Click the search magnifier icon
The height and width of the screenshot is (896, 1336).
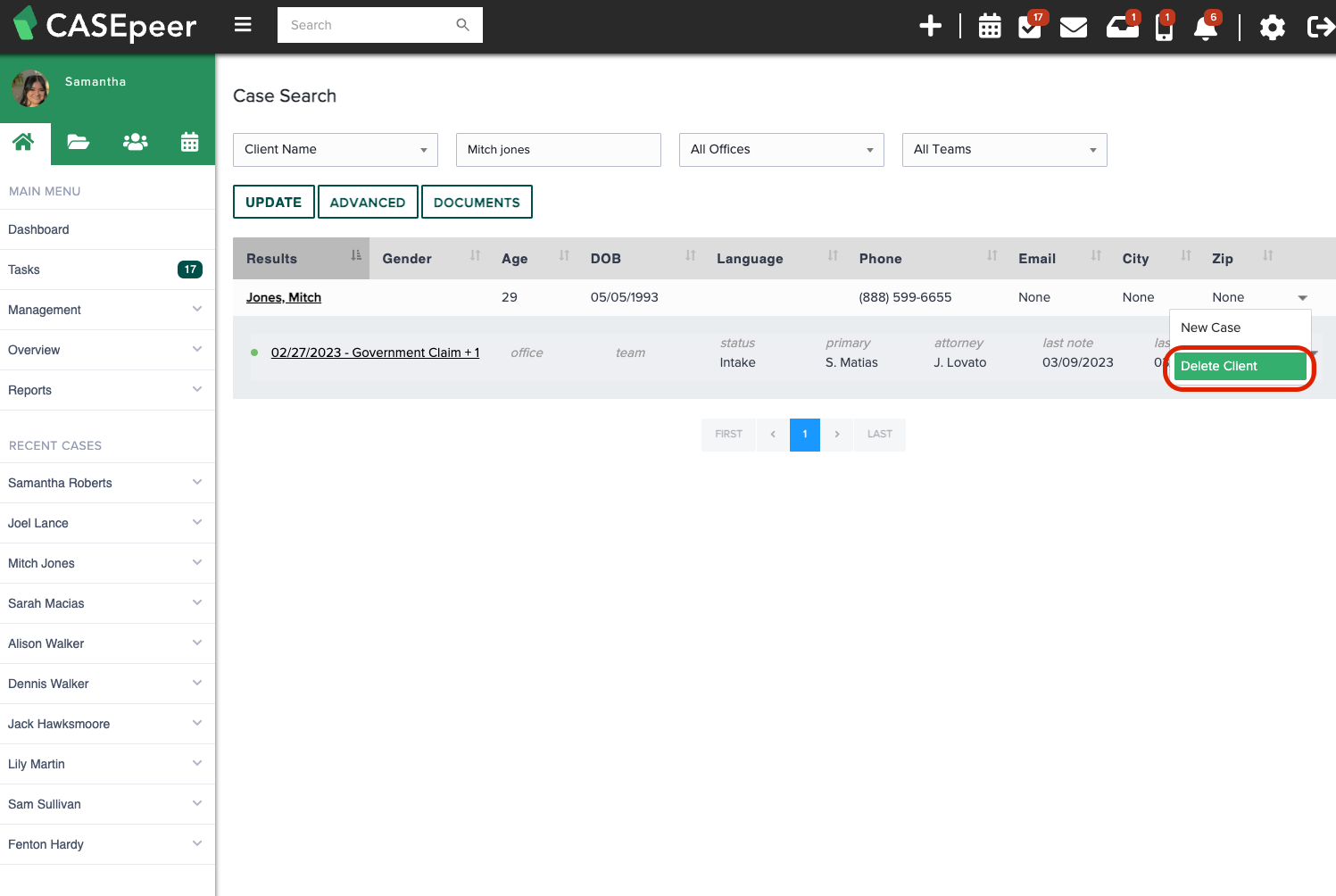tap(462, 25)
